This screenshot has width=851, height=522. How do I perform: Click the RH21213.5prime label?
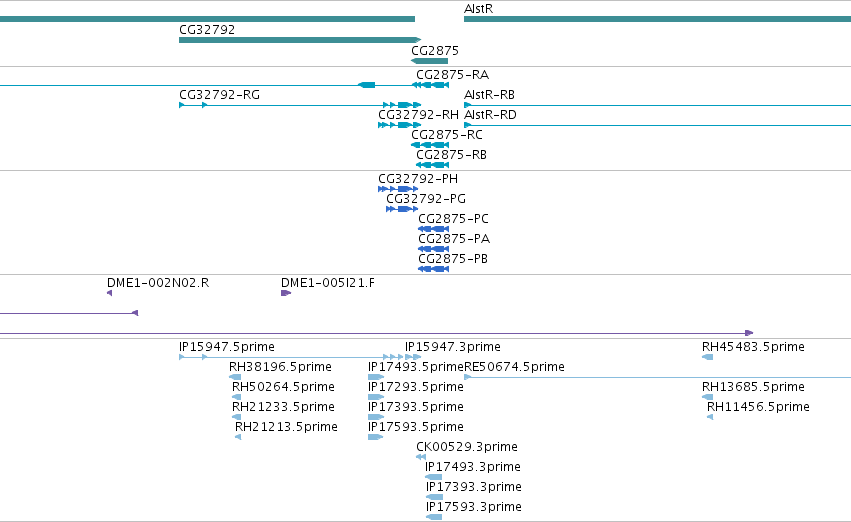pyautogui.click(x=286, y=427)
